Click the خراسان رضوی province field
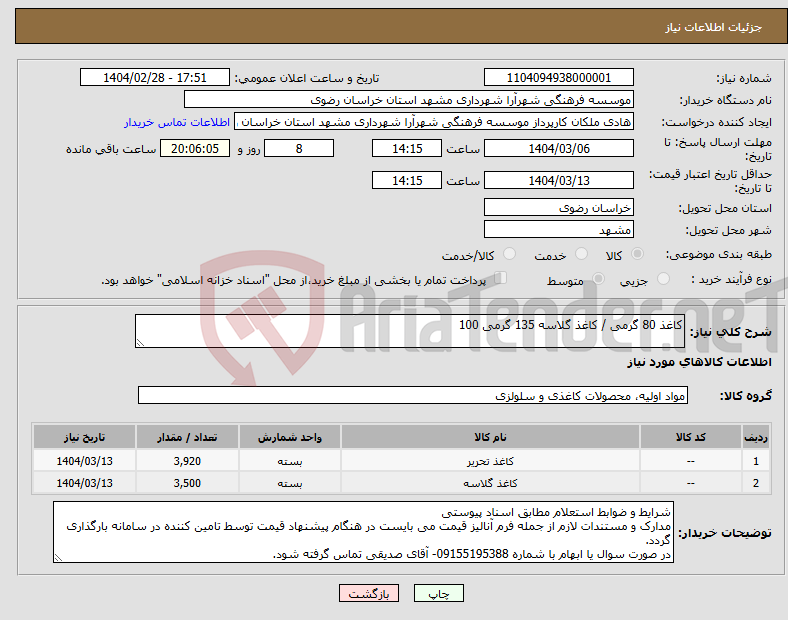 558,207
